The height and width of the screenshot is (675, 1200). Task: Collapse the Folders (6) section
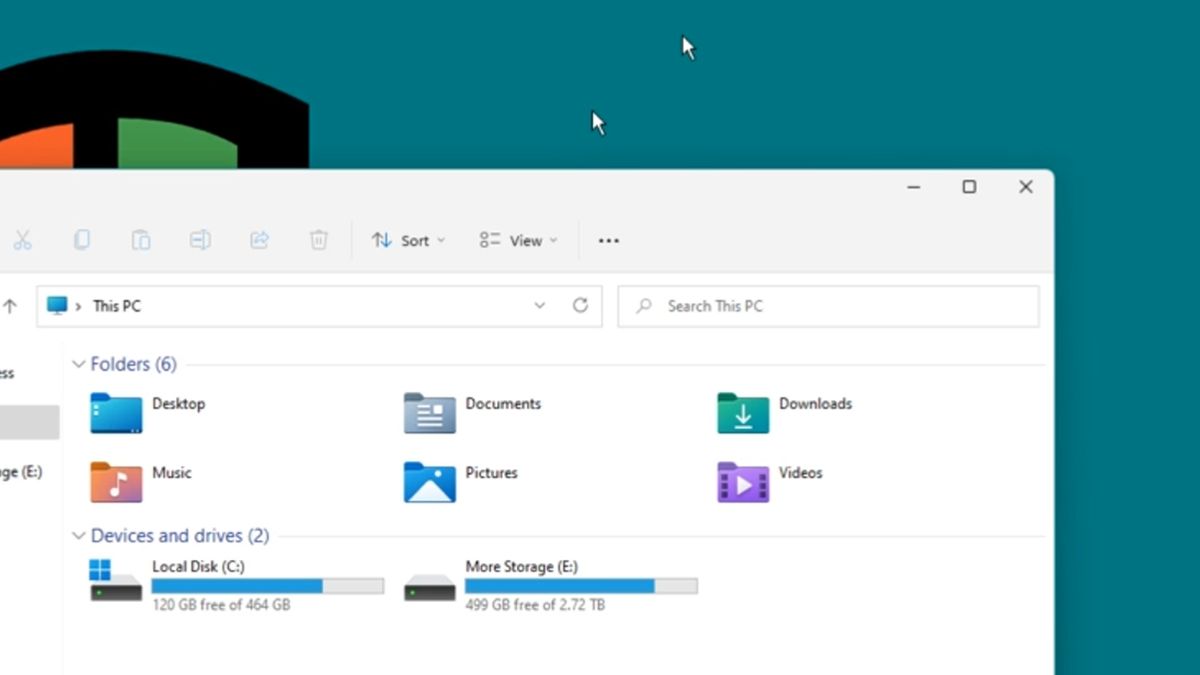click(78, 364)
